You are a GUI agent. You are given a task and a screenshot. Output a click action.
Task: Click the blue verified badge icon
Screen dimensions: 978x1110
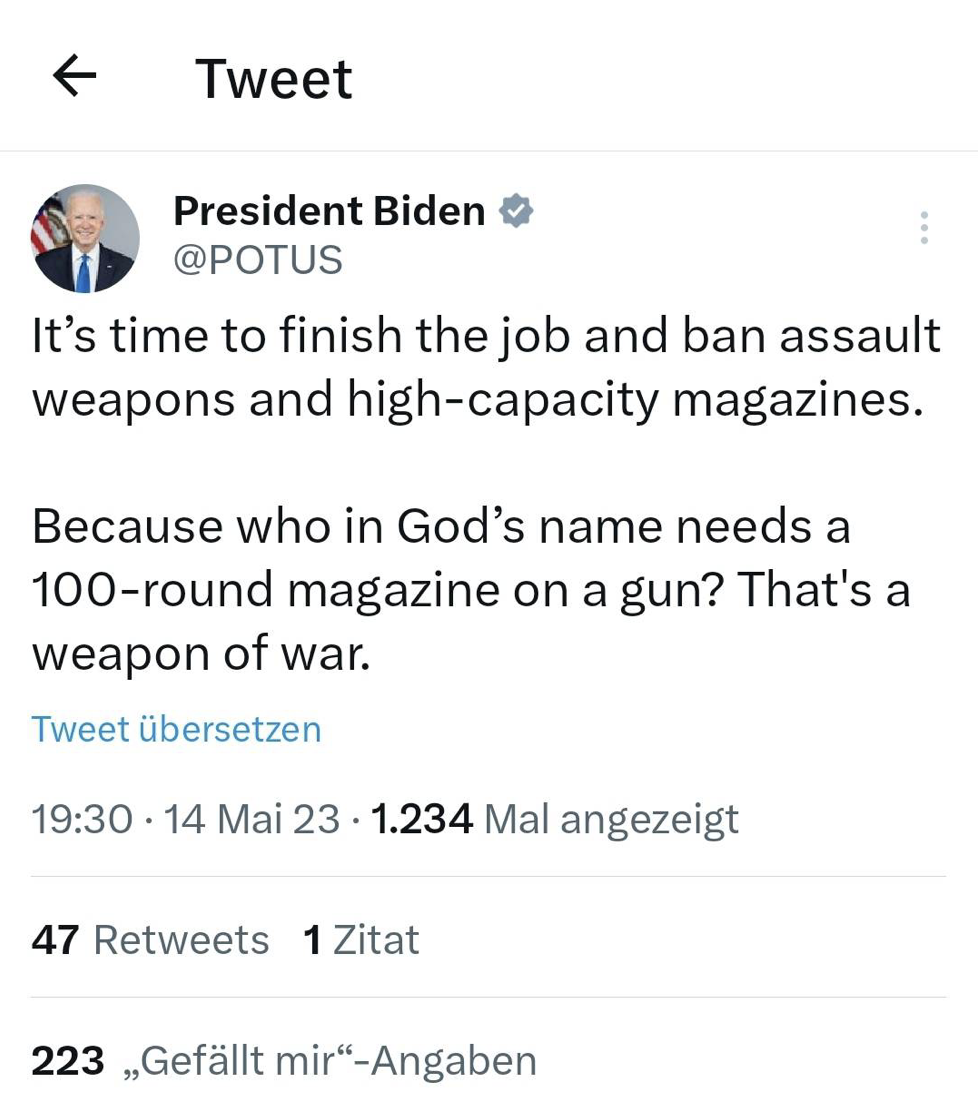[516, 211]
